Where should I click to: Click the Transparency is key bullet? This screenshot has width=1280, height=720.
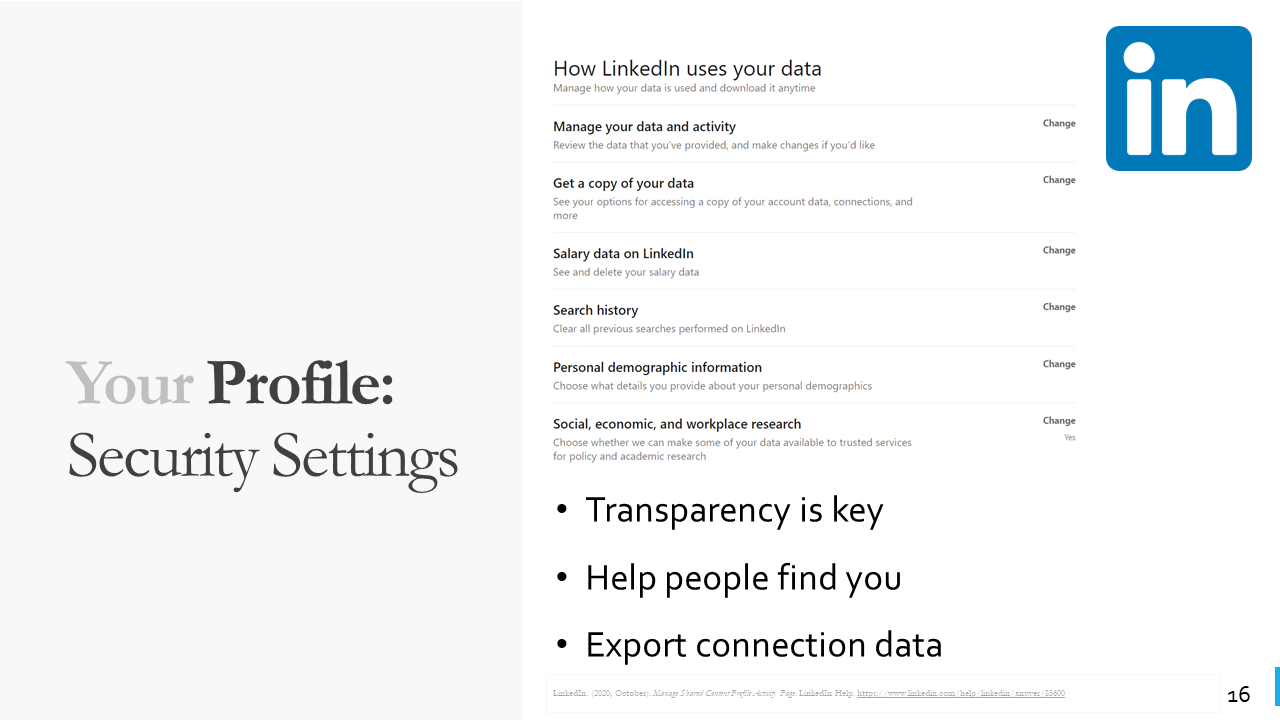tap(720, 510)
